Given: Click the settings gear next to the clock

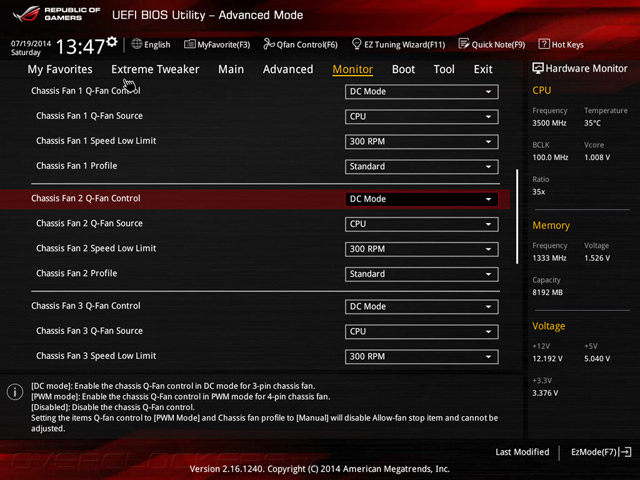Looking at the screenshot, I should tap(112, 41).
